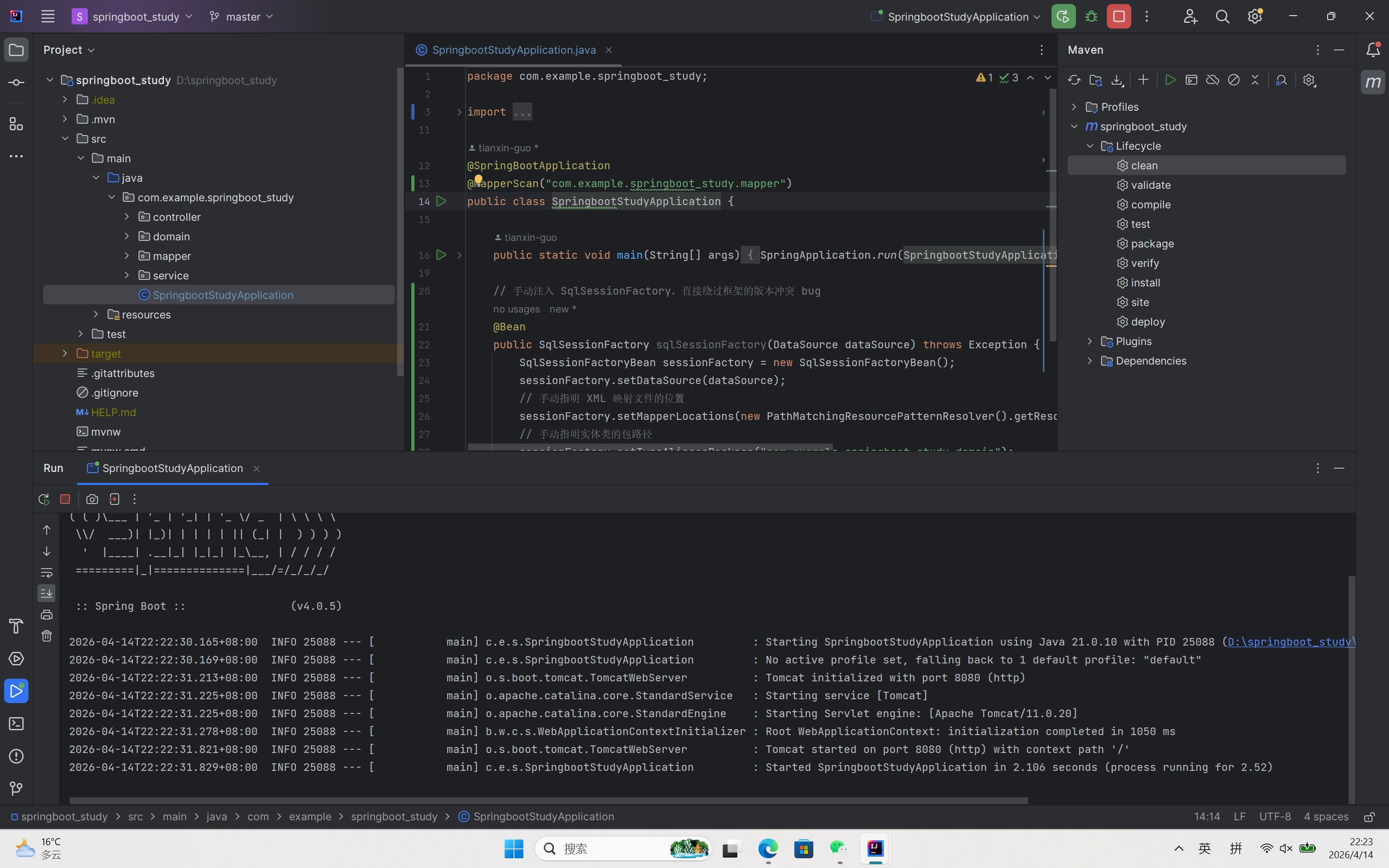Open the SpringbootStudyApplication run configuration dropdown
The height and width of the screenshot is (868, 1389).
[x=955, y=17]
